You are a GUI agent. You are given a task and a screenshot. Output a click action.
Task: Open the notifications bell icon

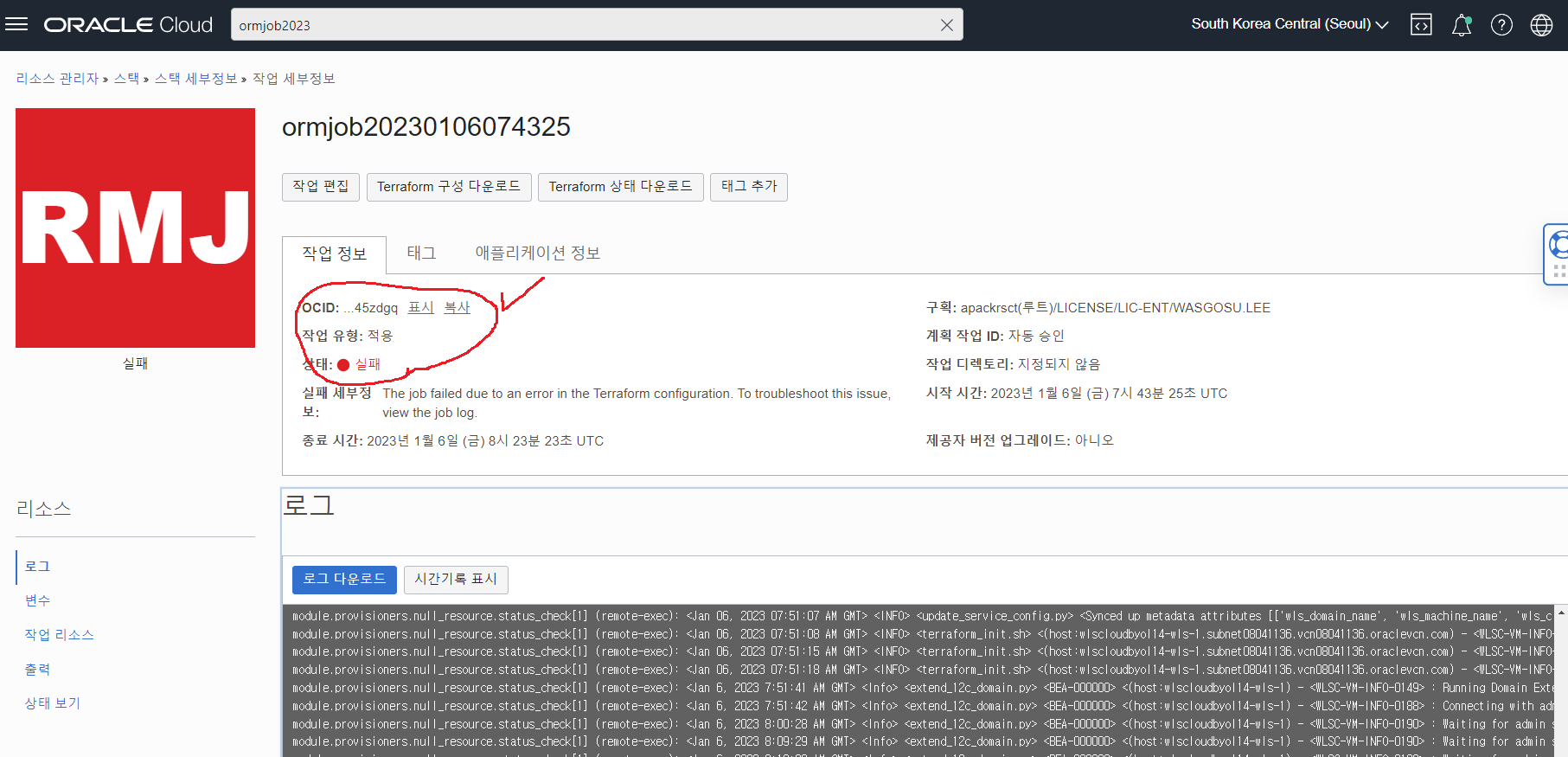pos(1462,25)
